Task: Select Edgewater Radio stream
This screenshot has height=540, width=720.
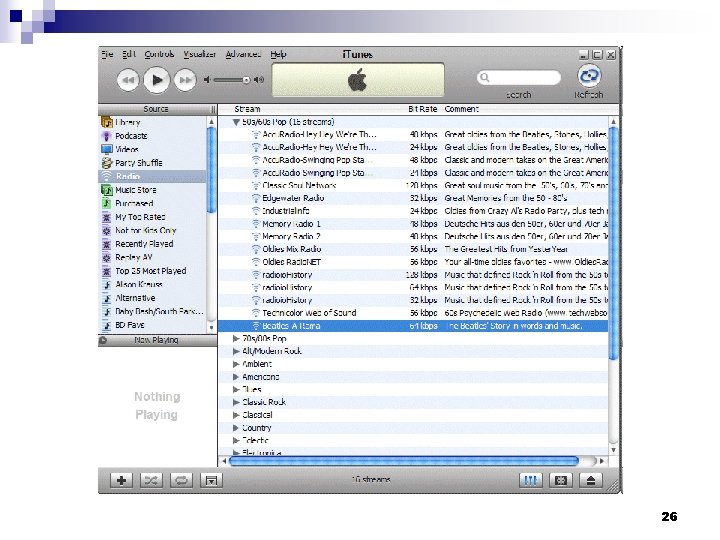Action: (x=413, y=198)
